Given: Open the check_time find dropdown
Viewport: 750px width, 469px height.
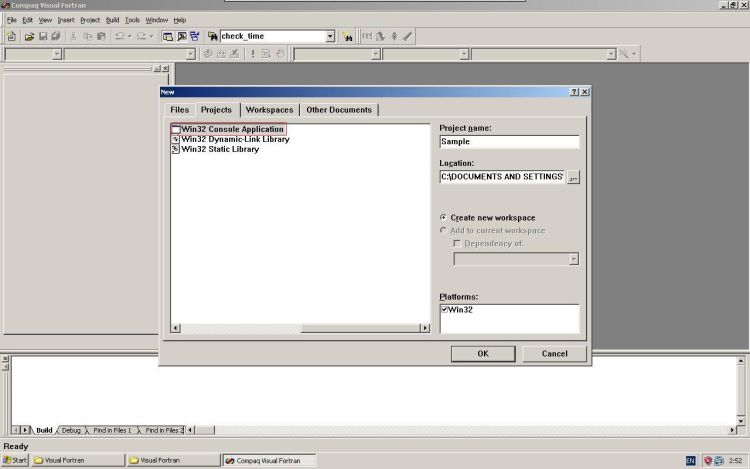Looking at the screenshot, I should click(330, 36).
